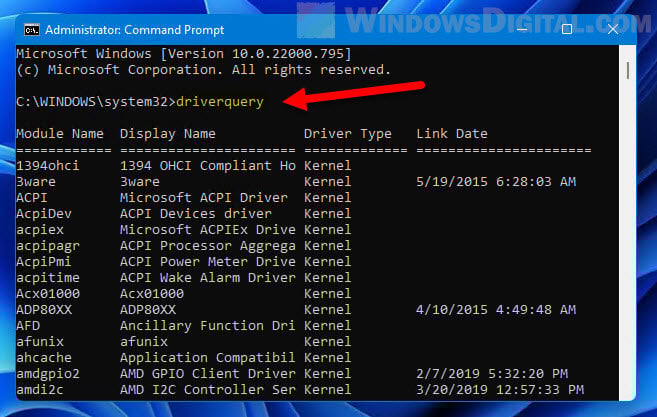This screenshot has width=657, height=417.
Task: Click the 'driverquery' command text
Action: (x=220, y=102)
